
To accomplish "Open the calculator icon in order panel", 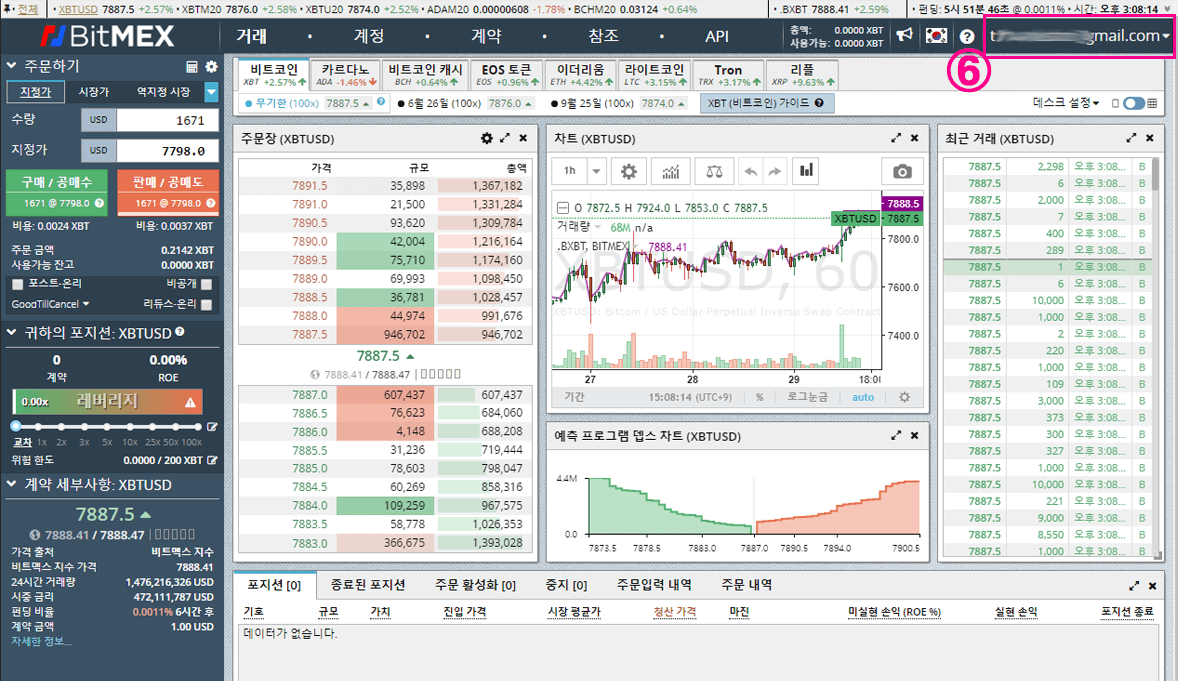I will 192,67.
